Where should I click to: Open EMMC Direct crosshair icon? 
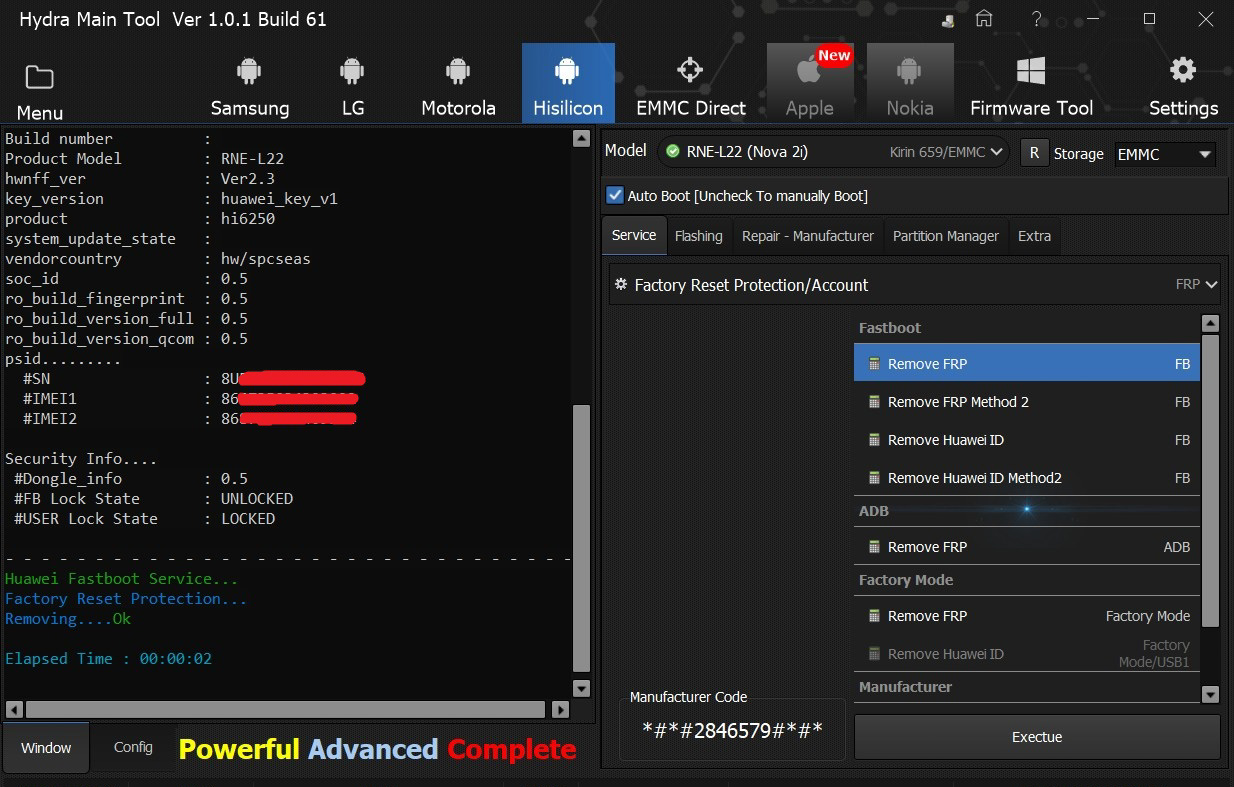point(690,70)
